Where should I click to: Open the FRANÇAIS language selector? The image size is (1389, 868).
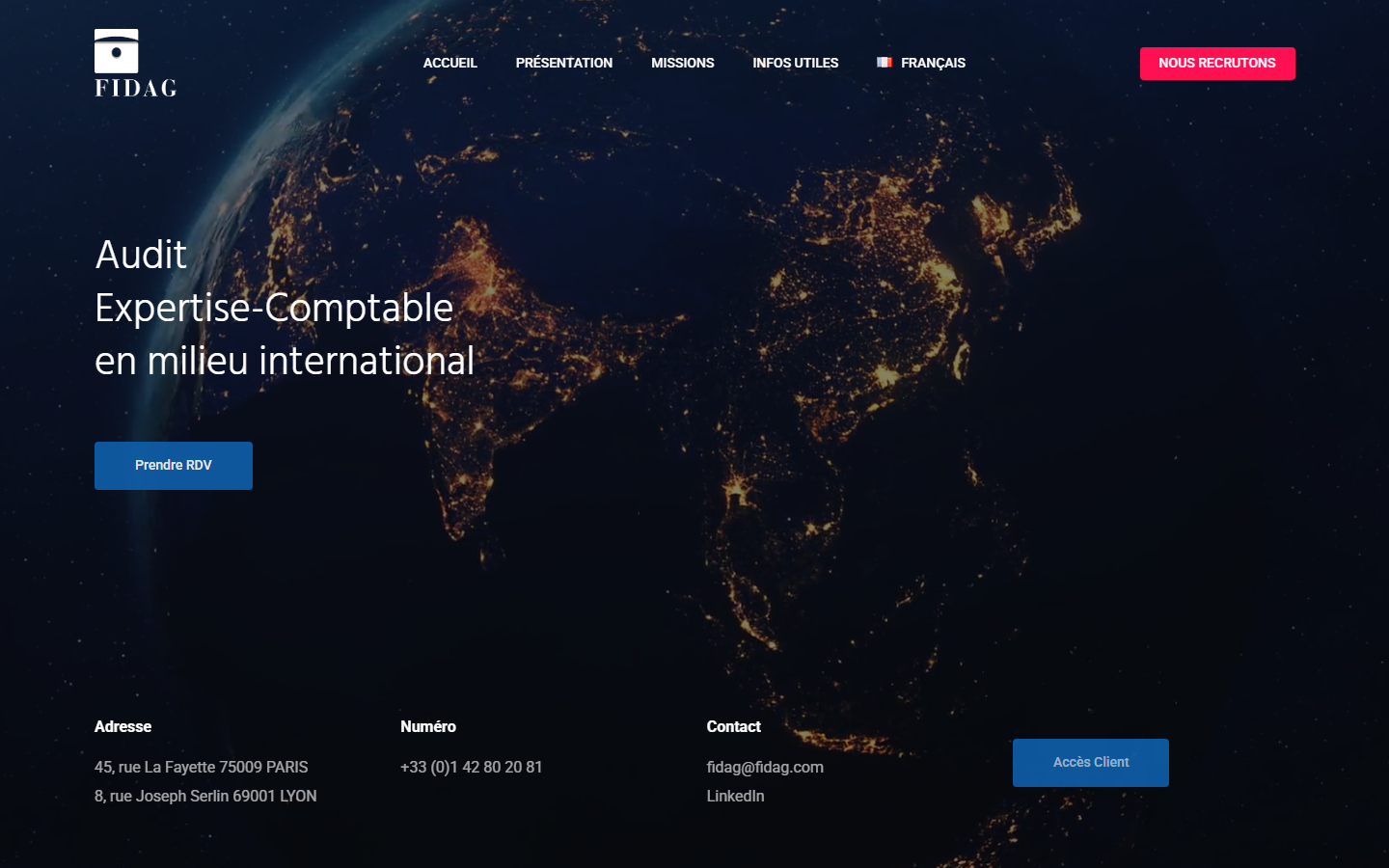pos(921,63)
